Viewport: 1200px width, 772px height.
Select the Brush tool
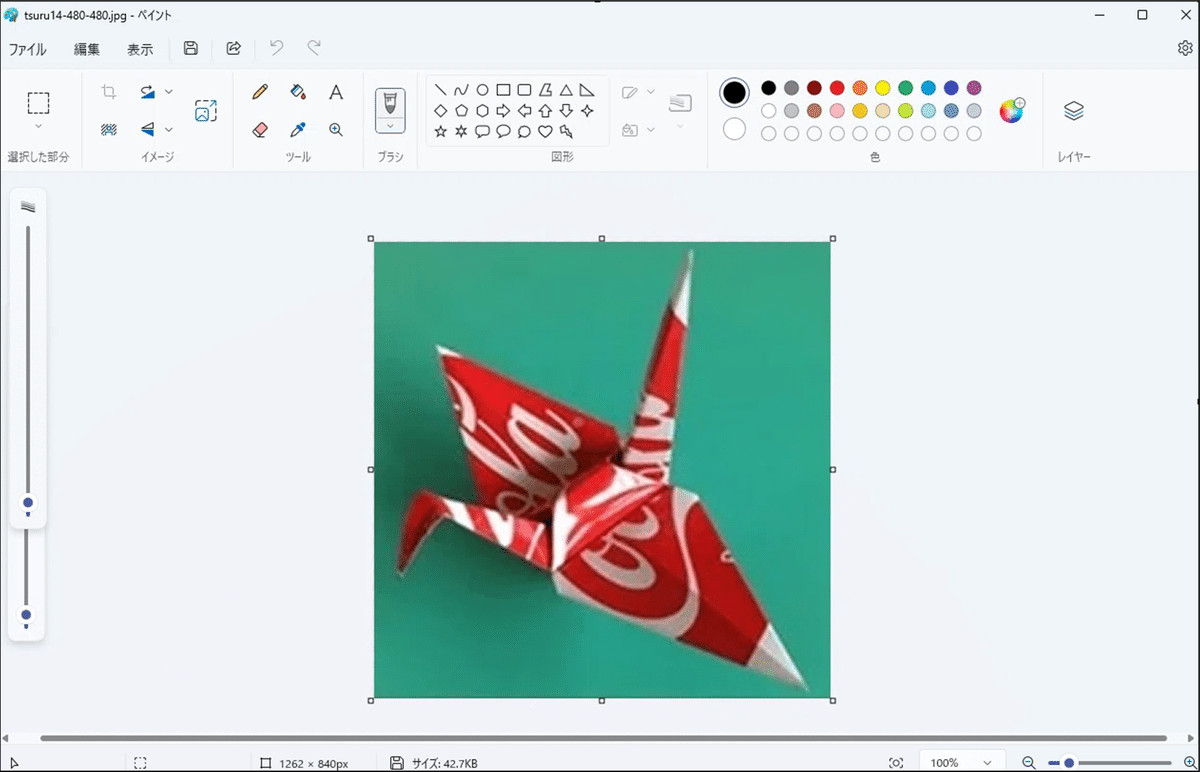point(390,103)
